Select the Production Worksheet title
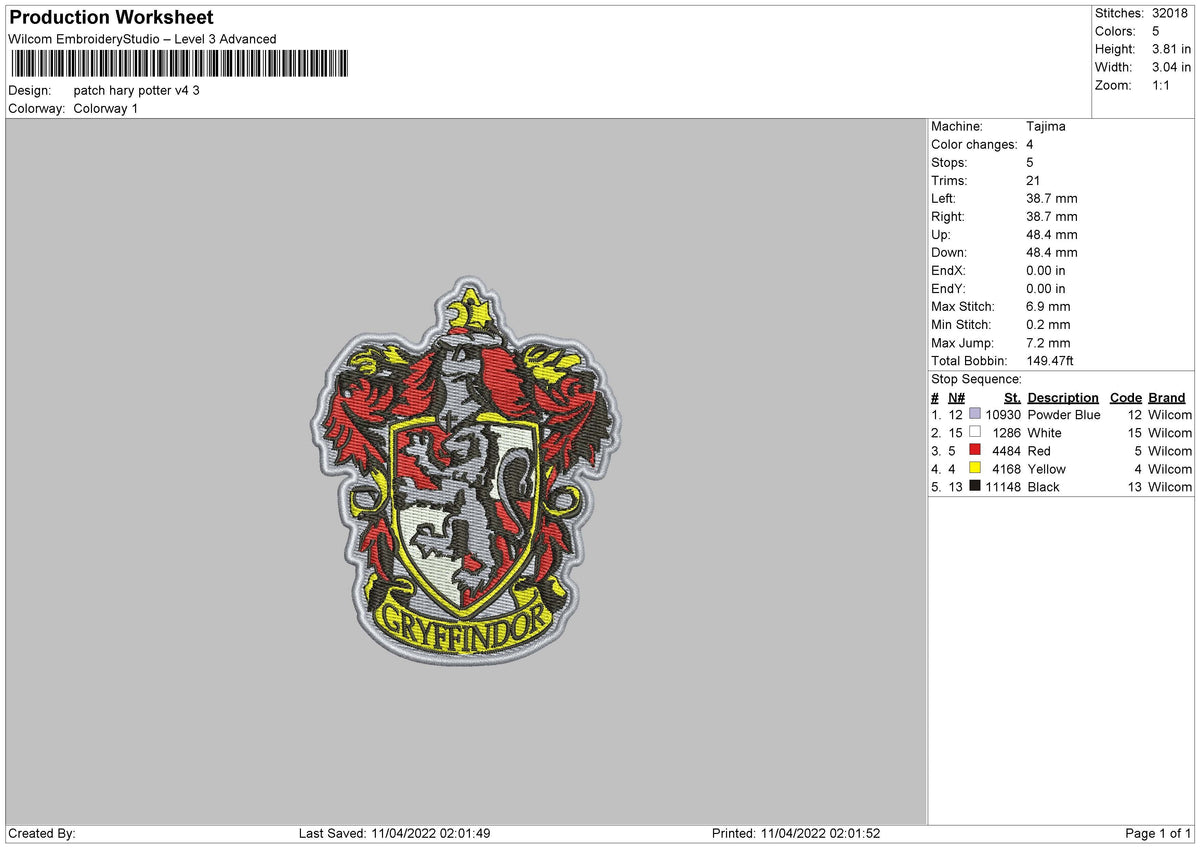Screen dimensions: 1200x848 point(110,17)
